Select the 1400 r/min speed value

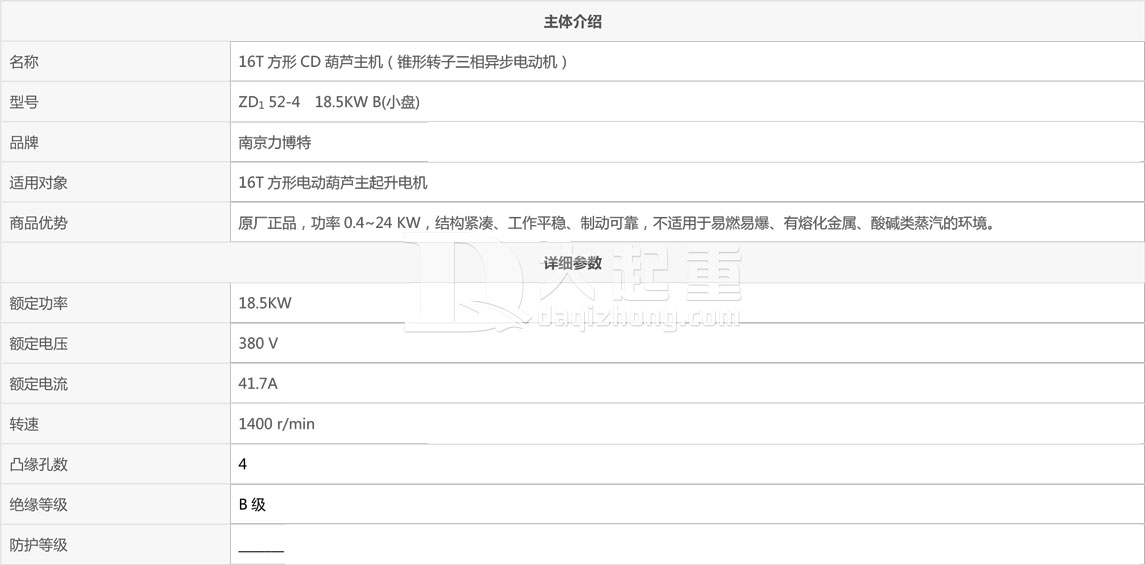click(x=277, y=424)
